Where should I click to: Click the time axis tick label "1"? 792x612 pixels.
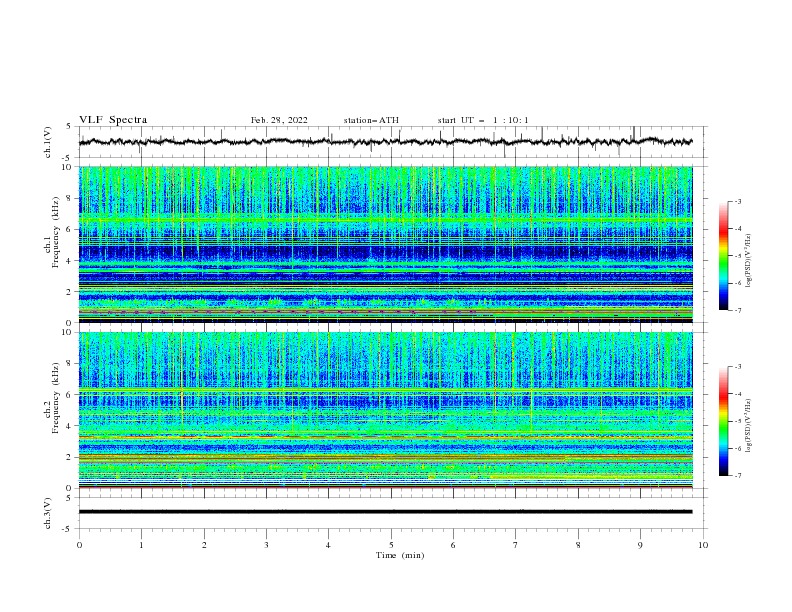(141, 545)
